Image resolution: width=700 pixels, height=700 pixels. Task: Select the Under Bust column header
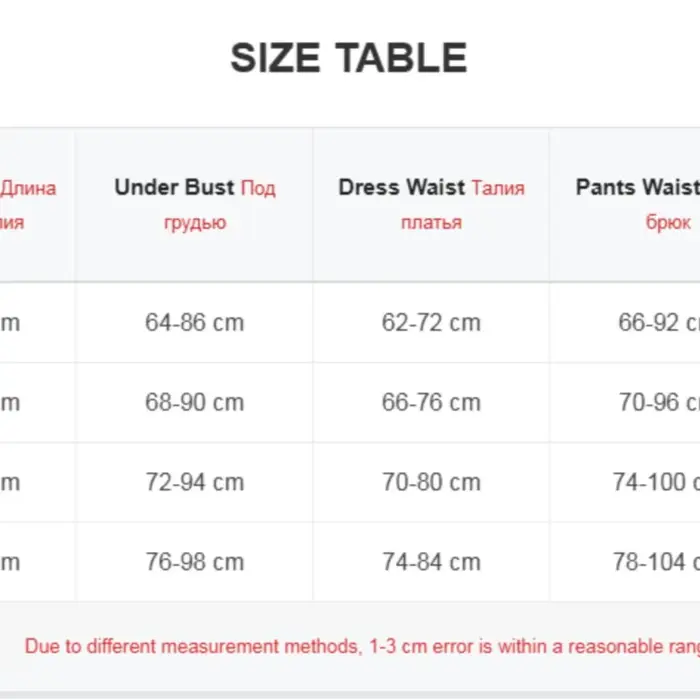(x=195, y=204)
